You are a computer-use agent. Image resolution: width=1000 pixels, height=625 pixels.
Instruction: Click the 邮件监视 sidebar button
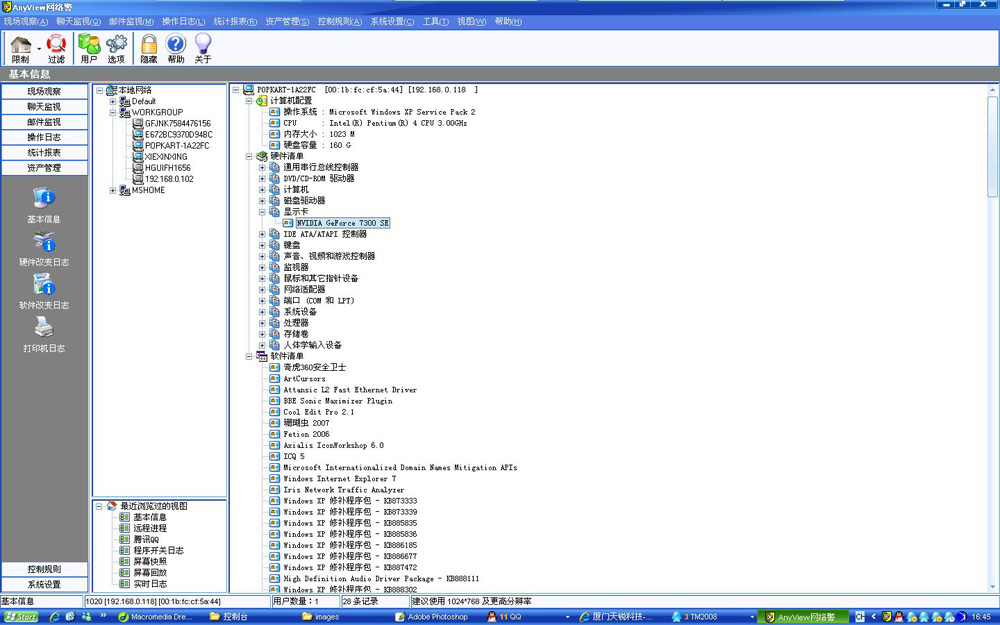[x=44, y=122]
